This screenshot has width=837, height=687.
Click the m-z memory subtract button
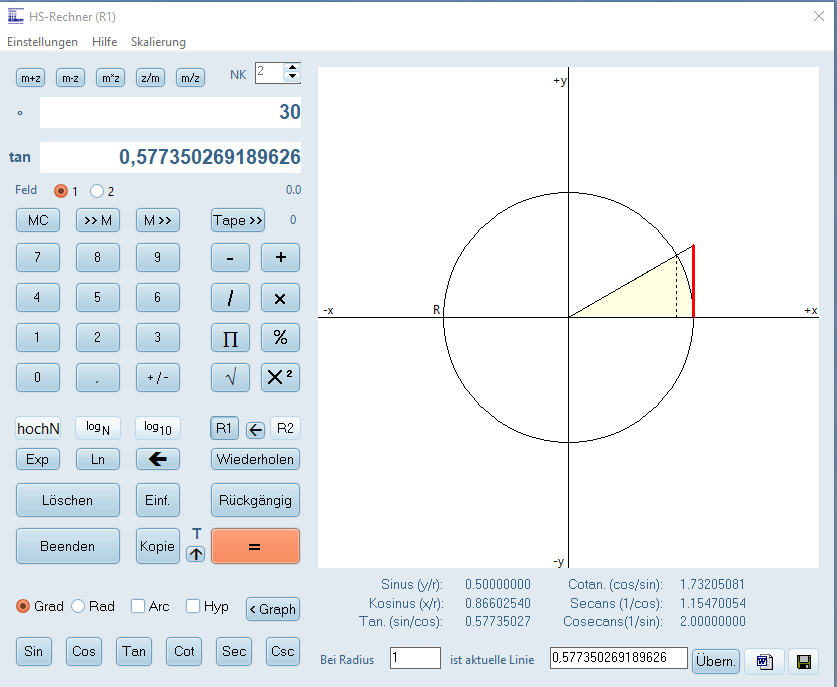70,78
